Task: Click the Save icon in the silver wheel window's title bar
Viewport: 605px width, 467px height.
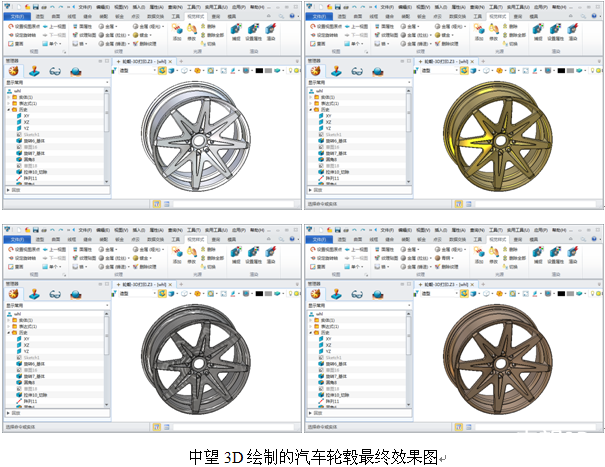Action: (34, 5)
